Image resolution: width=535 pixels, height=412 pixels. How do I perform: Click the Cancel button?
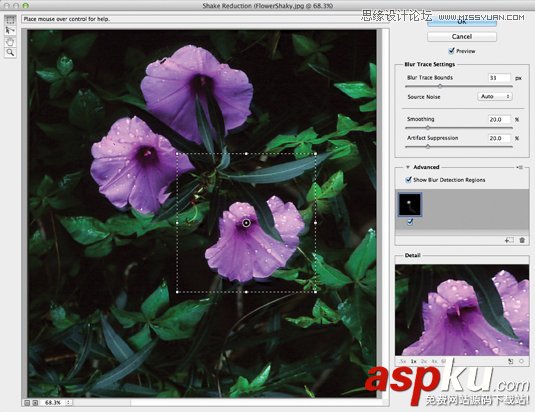[x=462, y=36]
